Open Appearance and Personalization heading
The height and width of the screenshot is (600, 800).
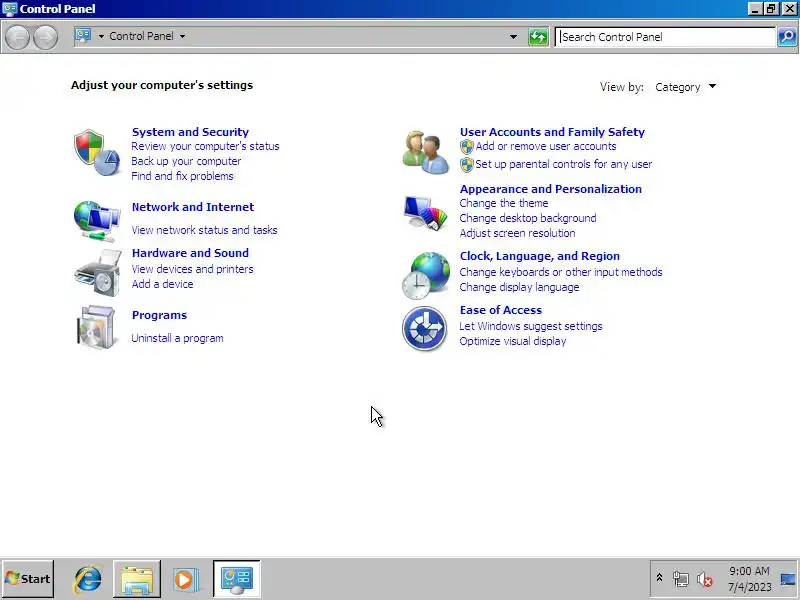(x=551, y=189)
